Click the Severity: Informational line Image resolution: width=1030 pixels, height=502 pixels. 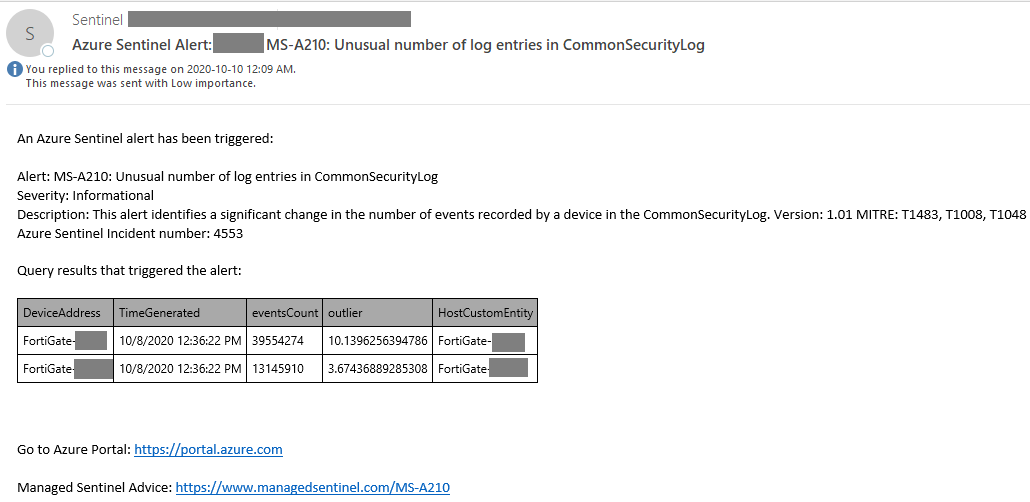[85, 195]
